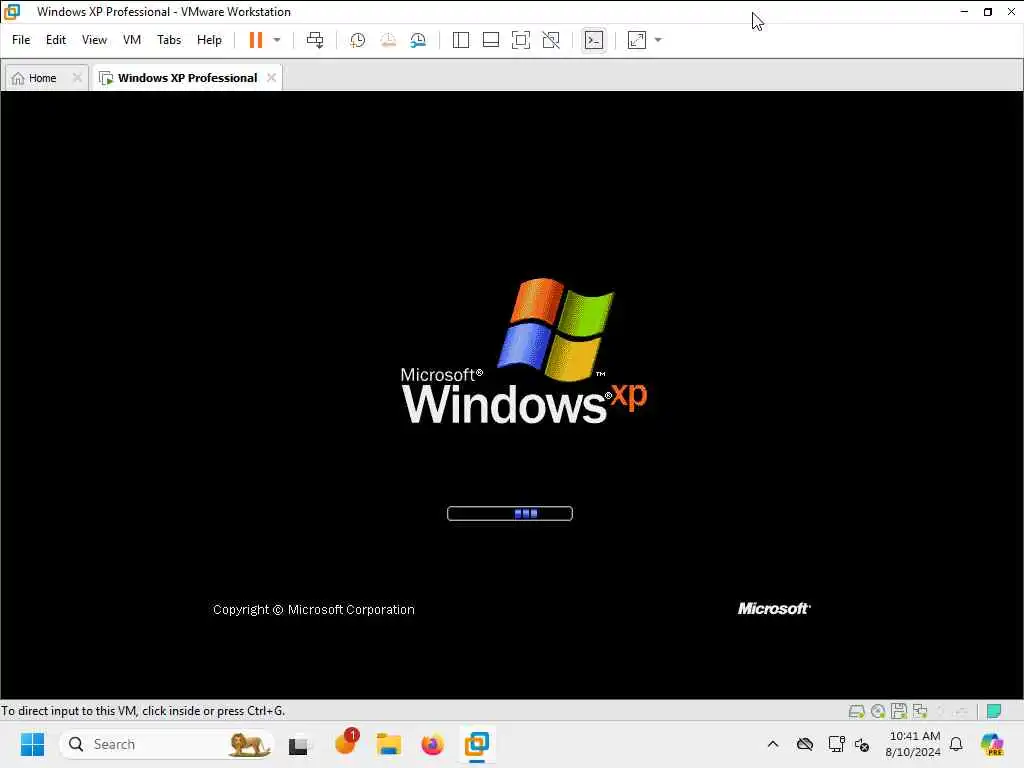Viewport: 1024px width, 768px height.
Task: Open the notifications bell
Action: pyautogui.click(x=956, y=744)
